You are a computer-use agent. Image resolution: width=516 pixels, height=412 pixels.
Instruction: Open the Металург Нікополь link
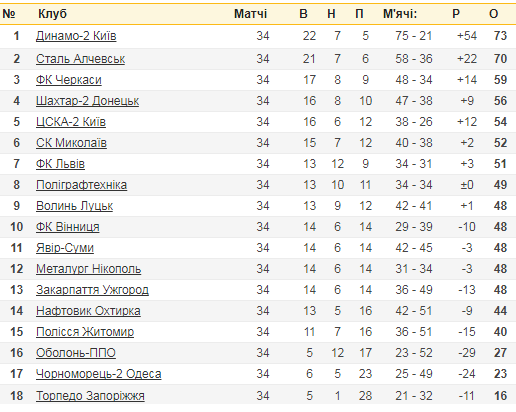click(x=88, y=269)
